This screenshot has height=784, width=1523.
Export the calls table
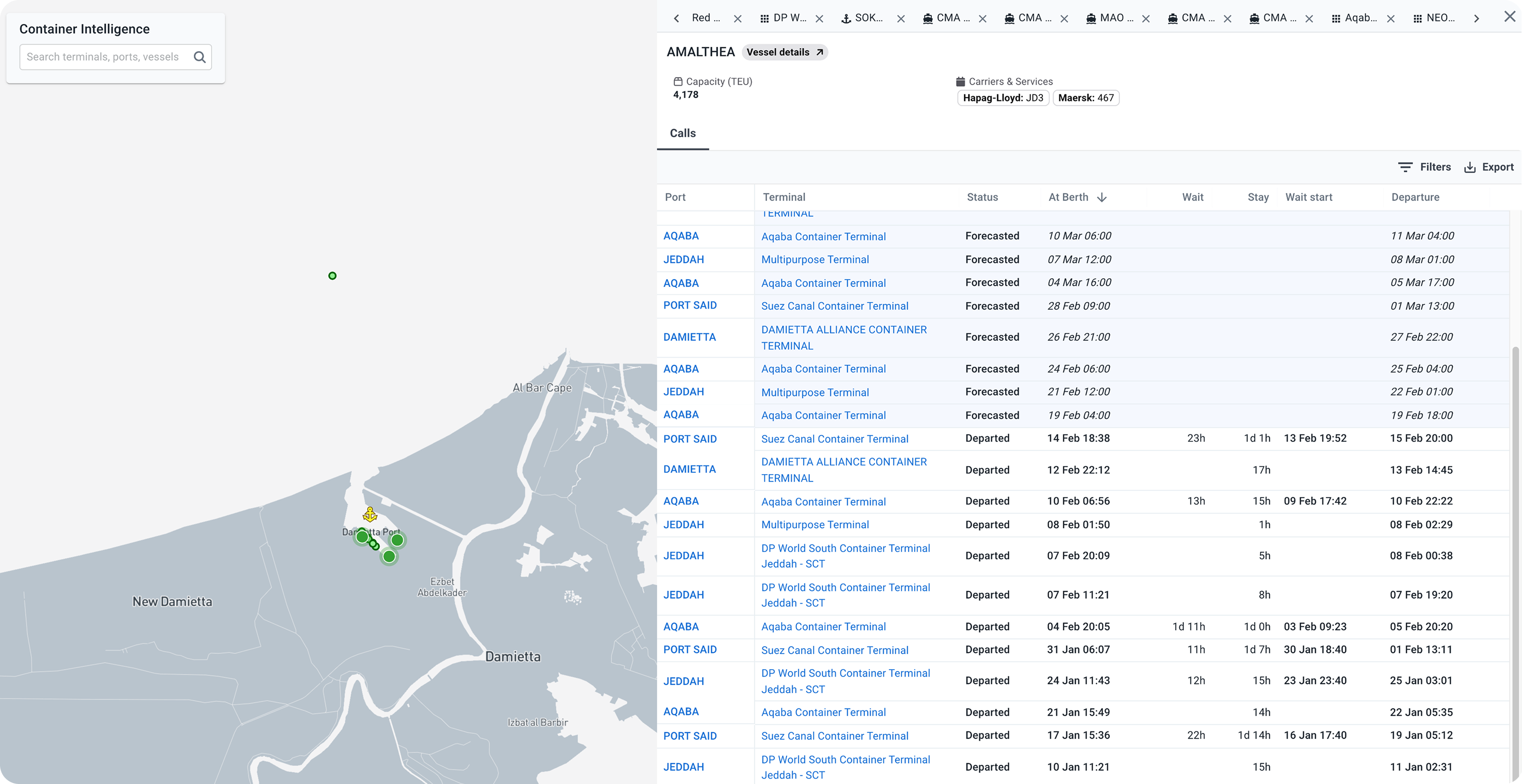1489,167
